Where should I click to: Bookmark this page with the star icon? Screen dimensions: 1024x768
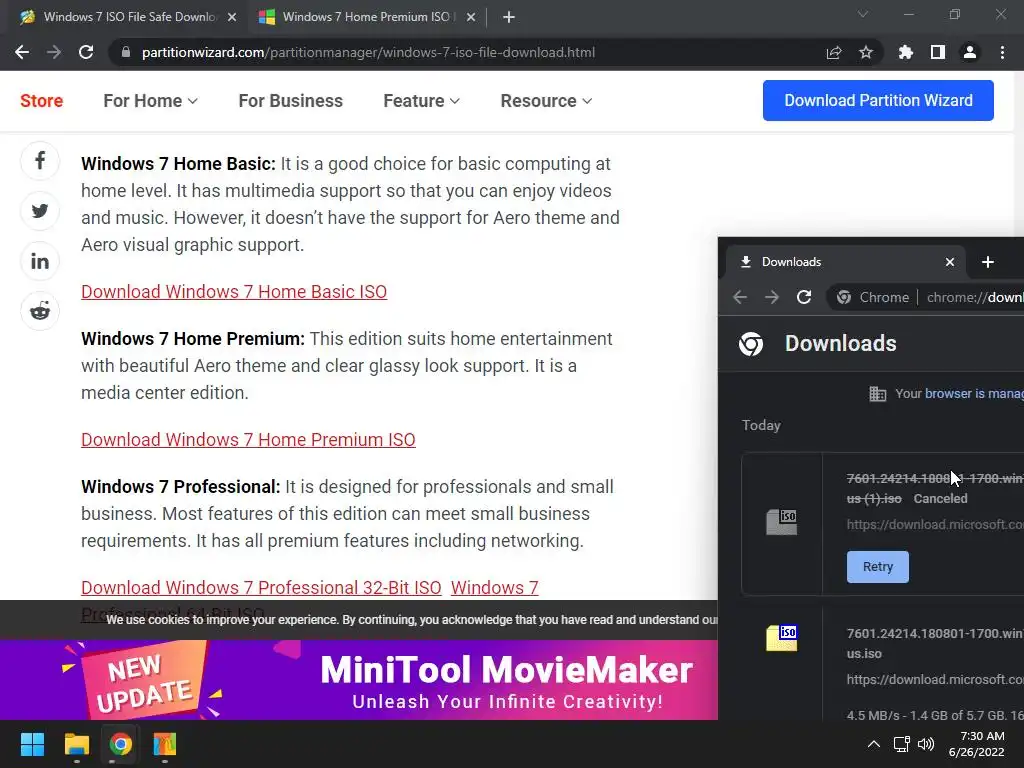click(866, 52)
